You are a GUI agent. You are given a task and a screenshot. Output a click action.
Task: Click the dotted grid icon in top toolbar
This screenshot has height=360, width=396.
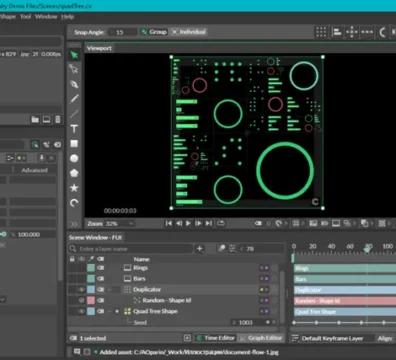point(321,32)
